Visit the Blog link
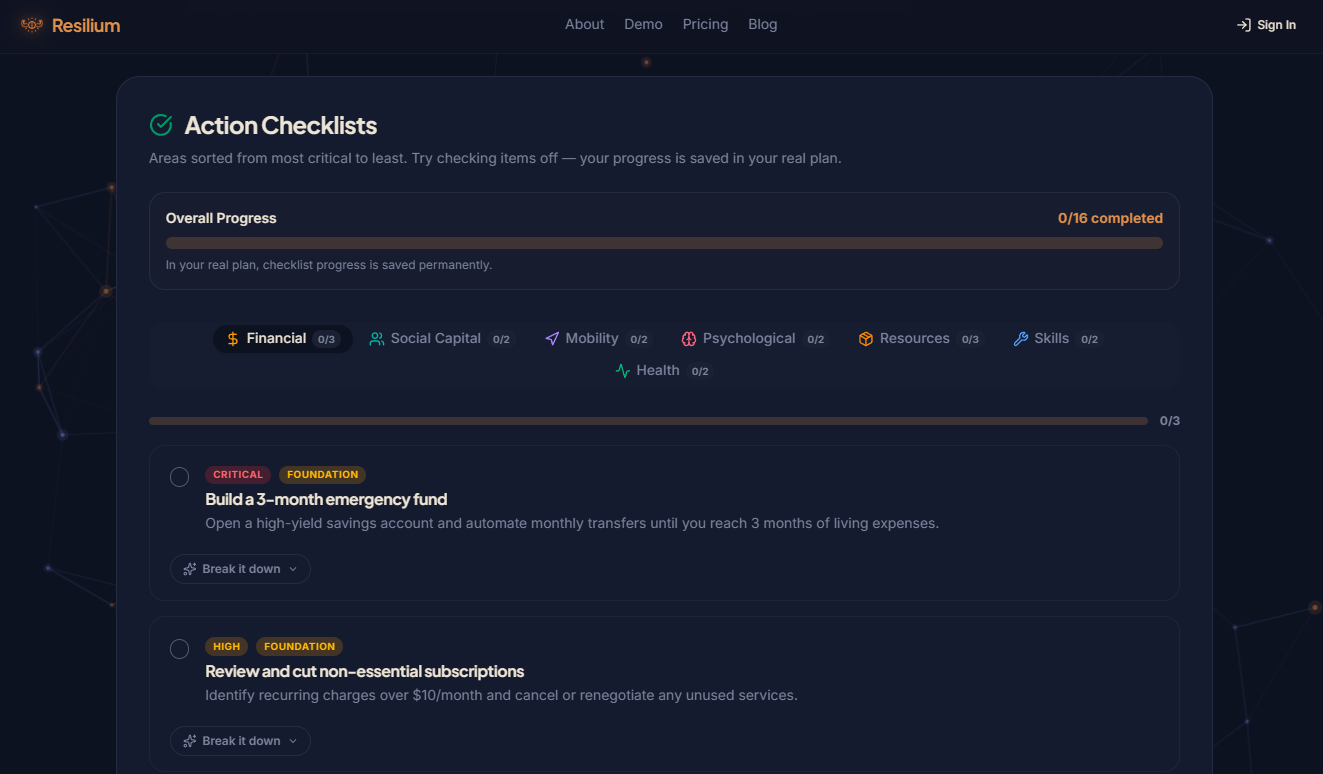1323x774 pixels. [762, 24]
